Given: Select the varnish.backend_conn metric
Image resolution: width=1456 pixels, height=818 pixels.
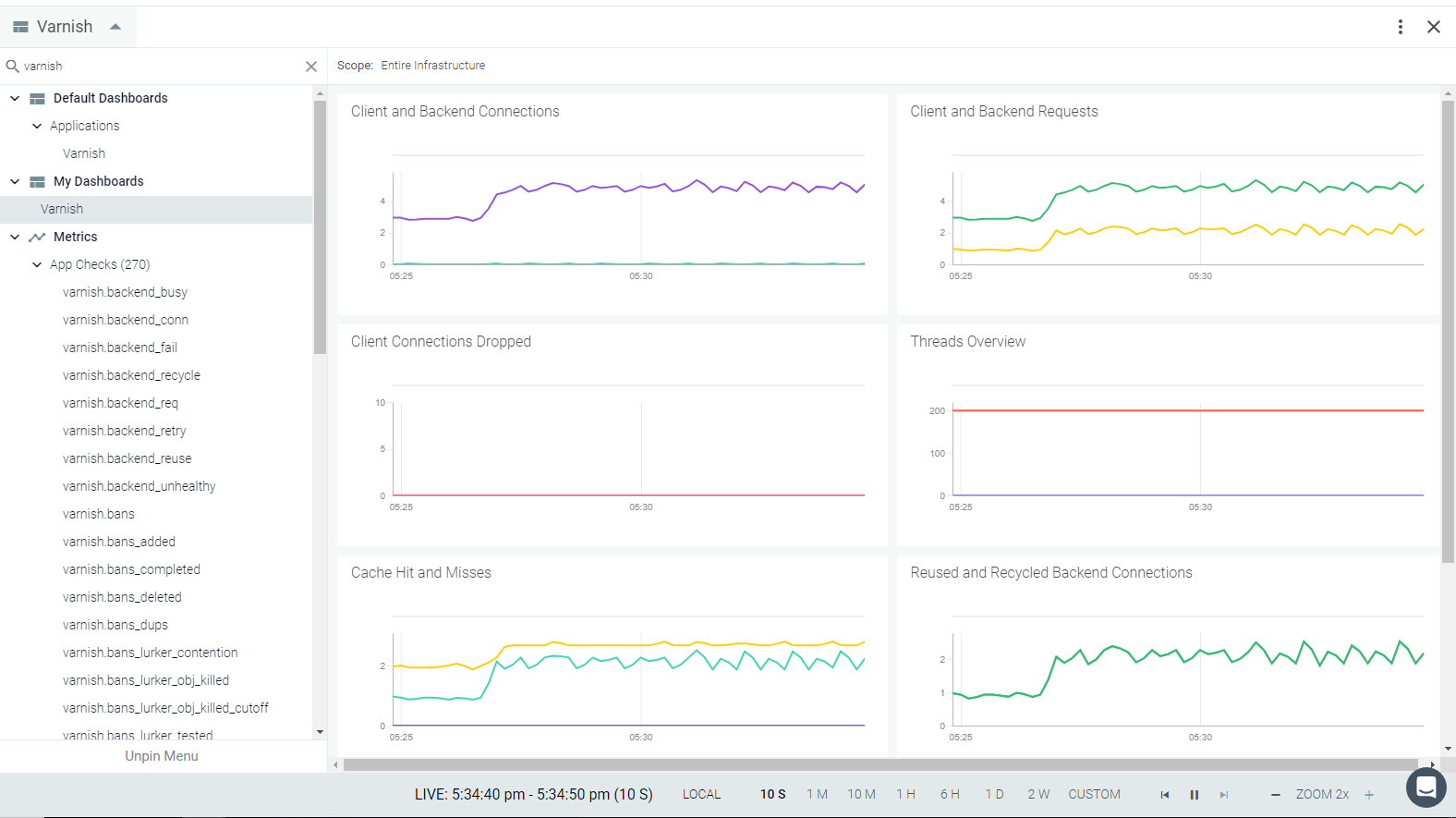Looking at the screenshot, I should (x=126, y=320).
